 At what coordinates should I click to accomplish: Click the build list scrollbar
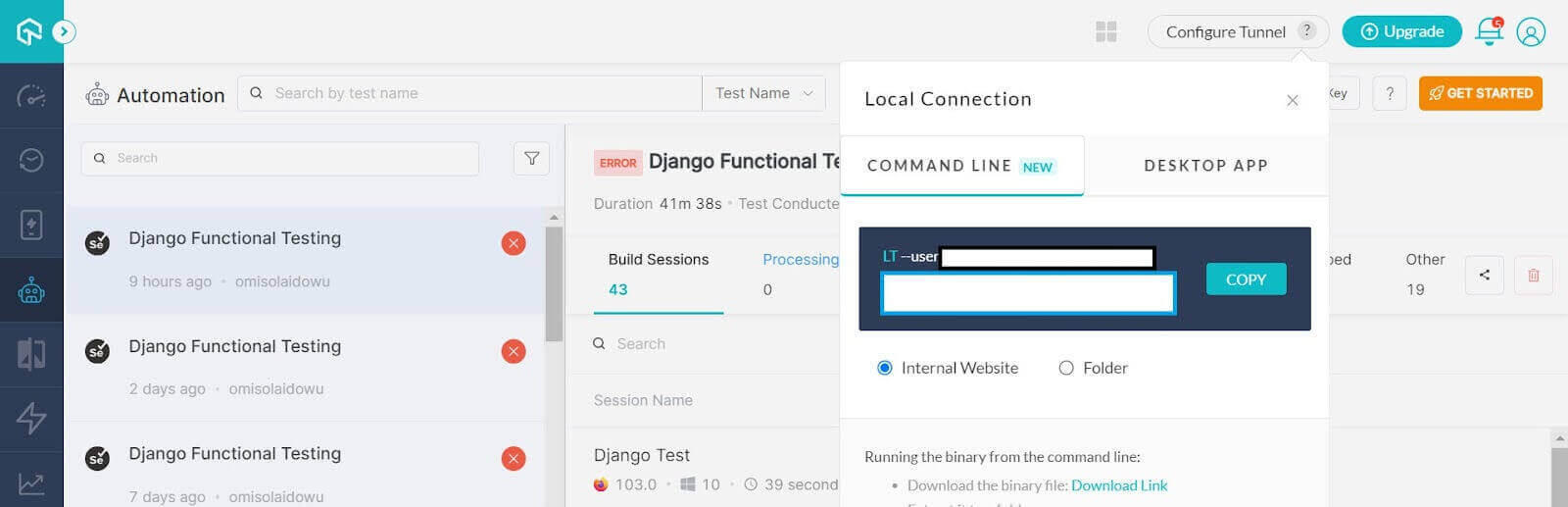[x=554, y=284]
